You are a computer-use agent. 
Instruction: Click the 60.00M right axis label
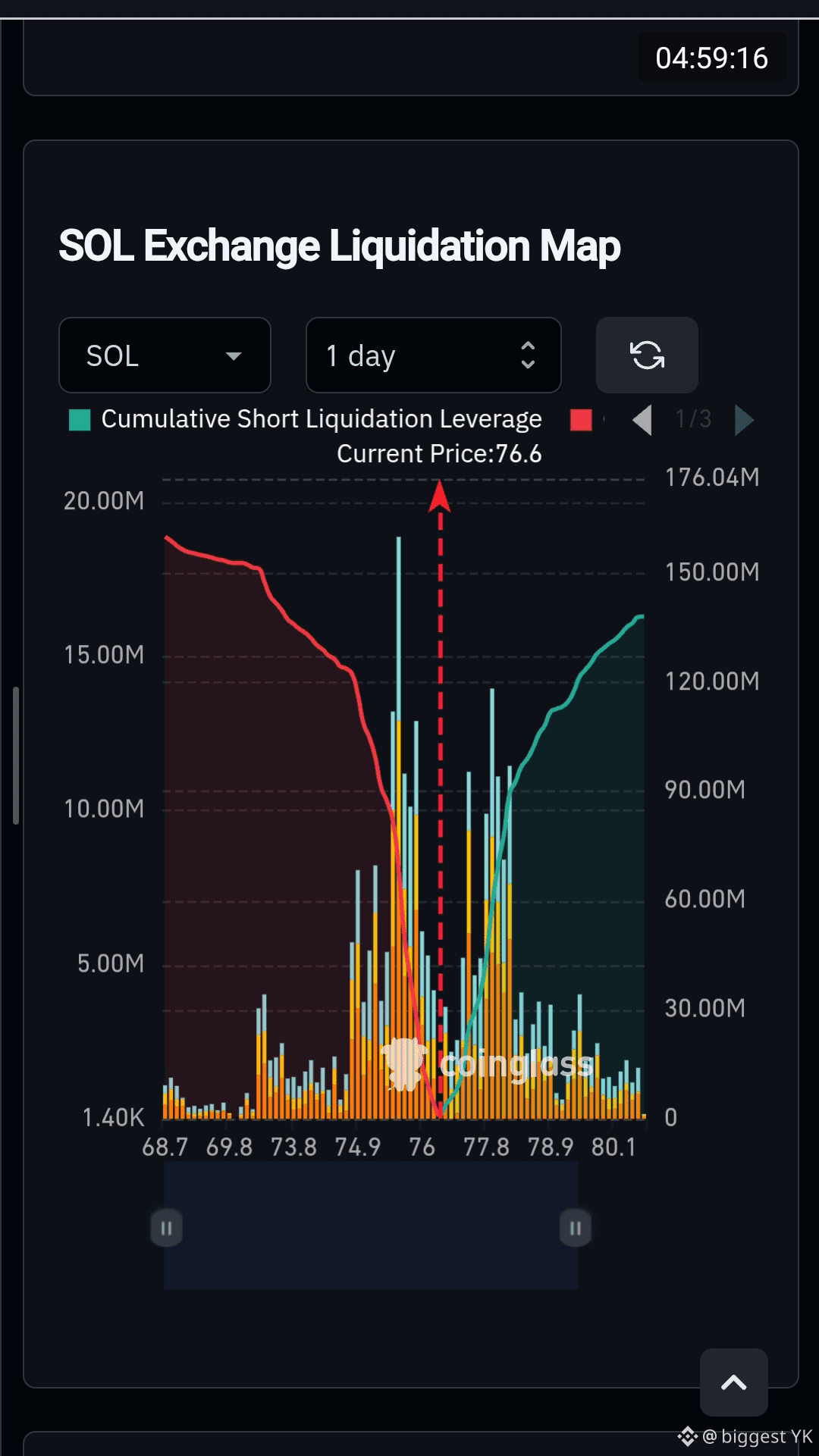pyautogui.click(x=705, y=899)
